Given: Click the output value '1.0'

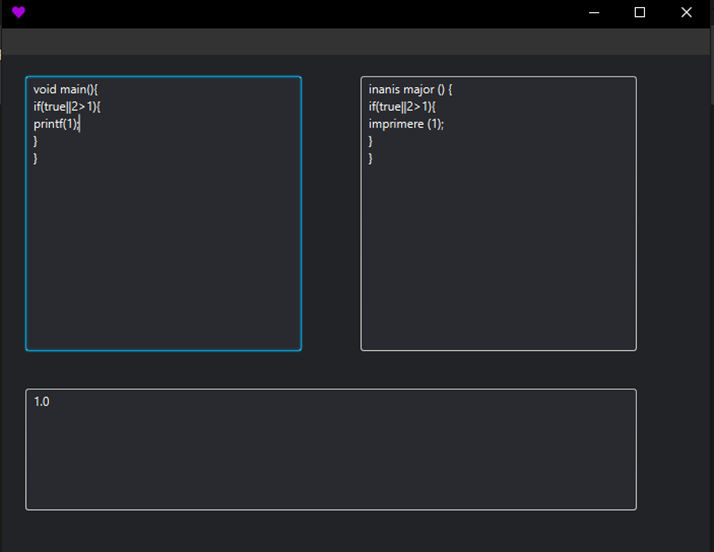Looking at the screenshot, I should [41, 402].
